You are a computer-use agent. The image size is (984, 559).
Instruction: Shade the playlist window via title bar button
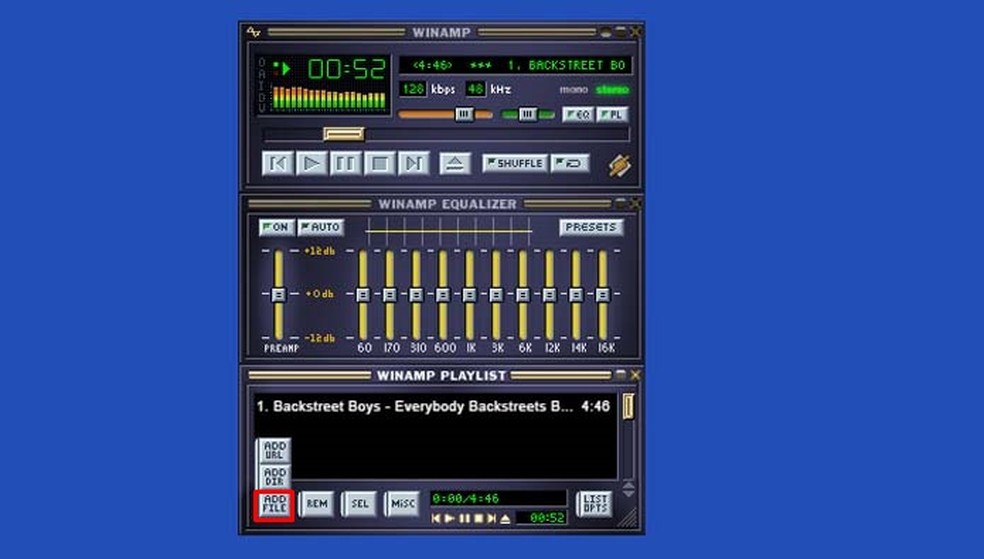[621, 375]
